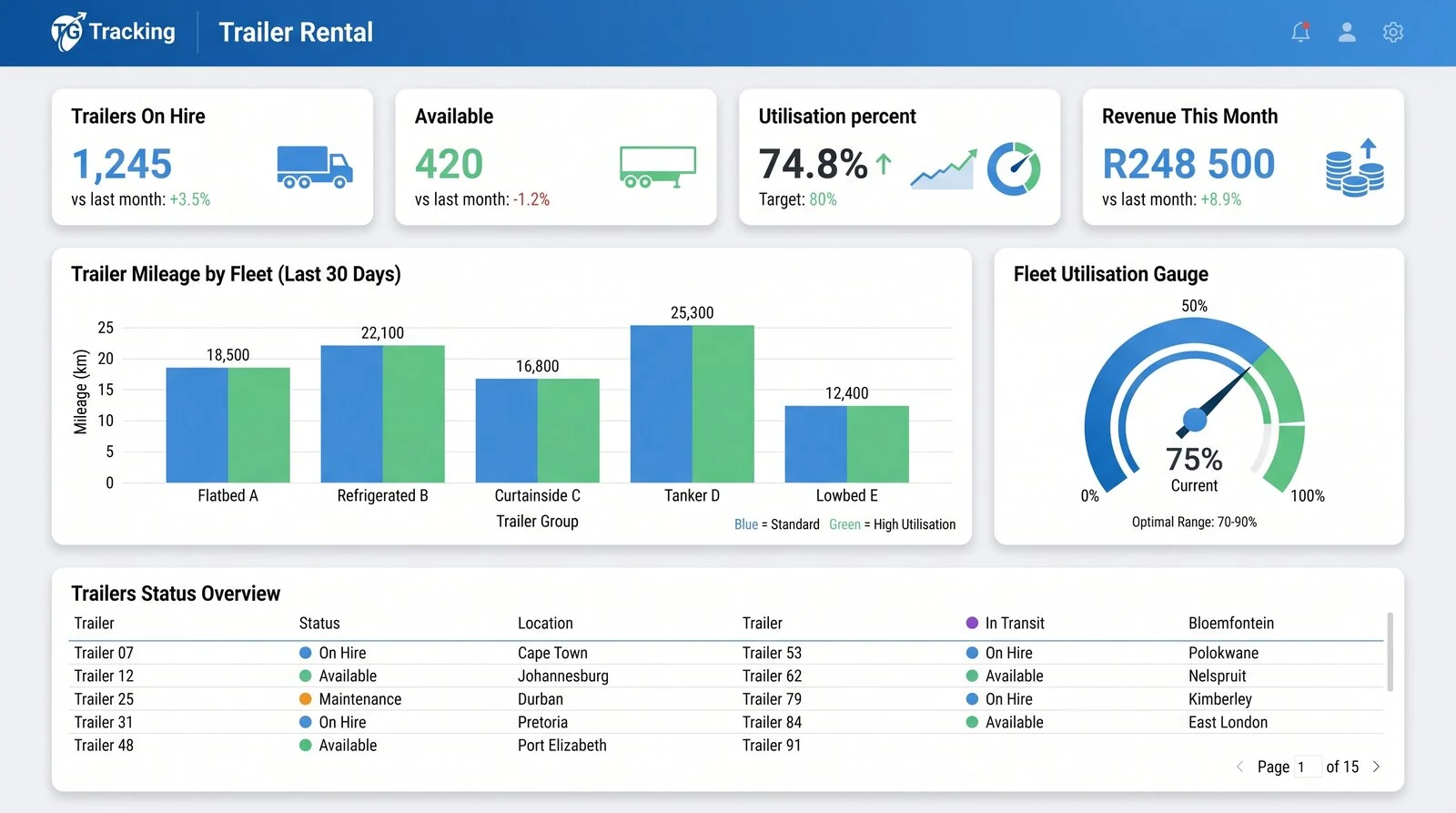Viewport: 1456px width, 813px height.
Task: Click the green up arrow beside 74.8%
Action: (x=883, y=164)
